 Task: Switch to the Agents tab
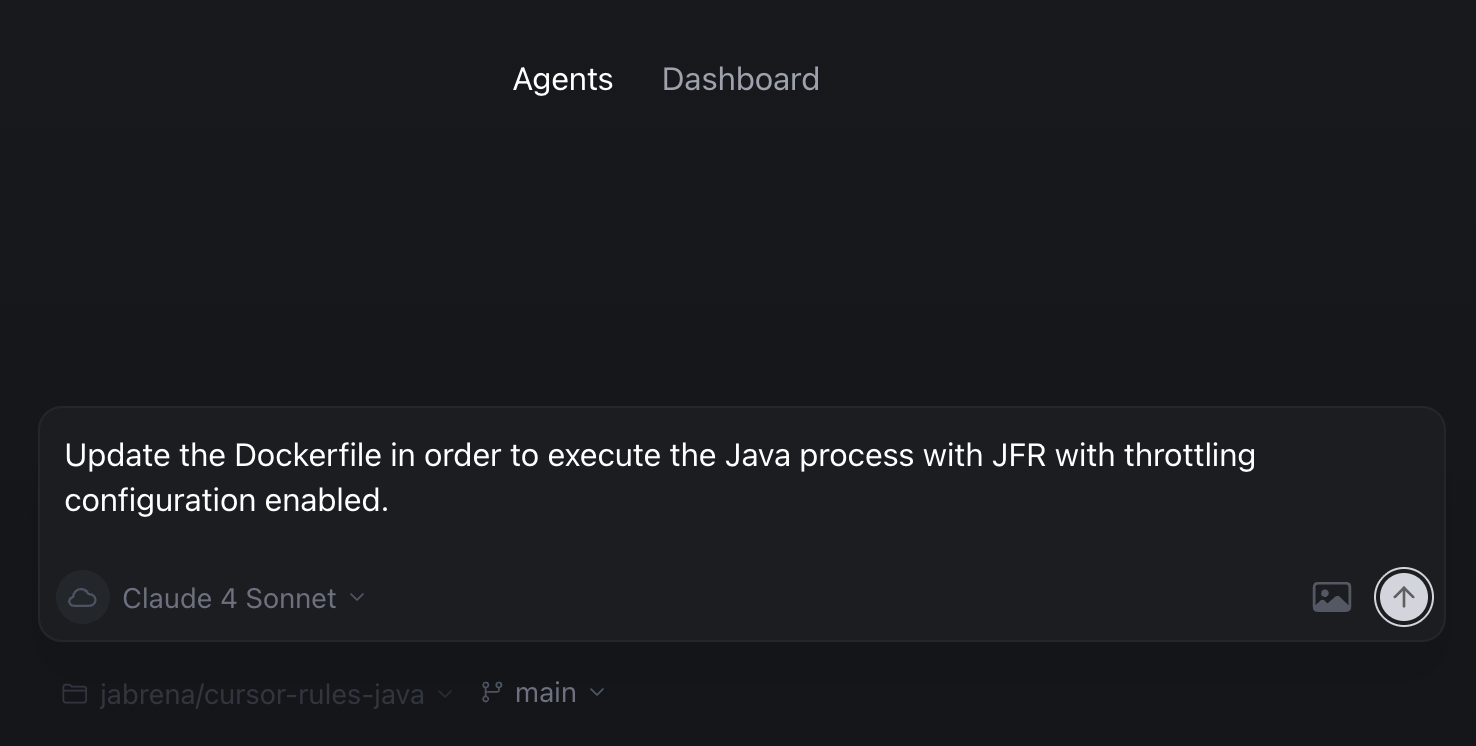tap(562, 80)
